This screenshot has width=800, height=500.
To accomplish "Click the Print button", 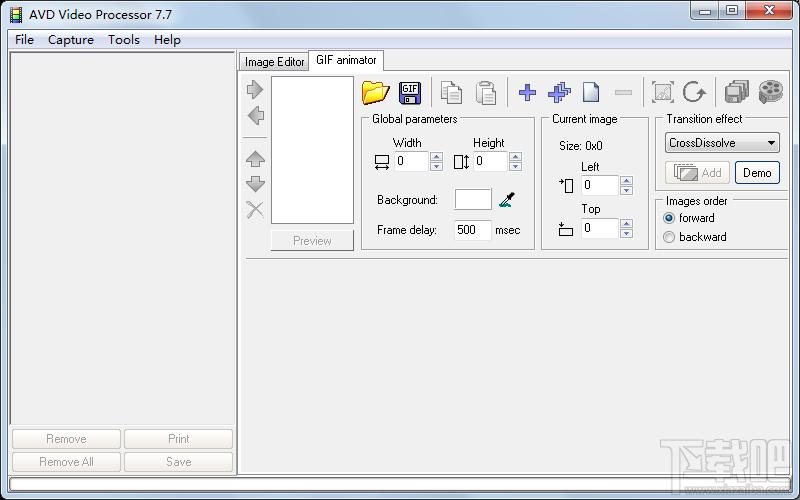I will 179,439.
